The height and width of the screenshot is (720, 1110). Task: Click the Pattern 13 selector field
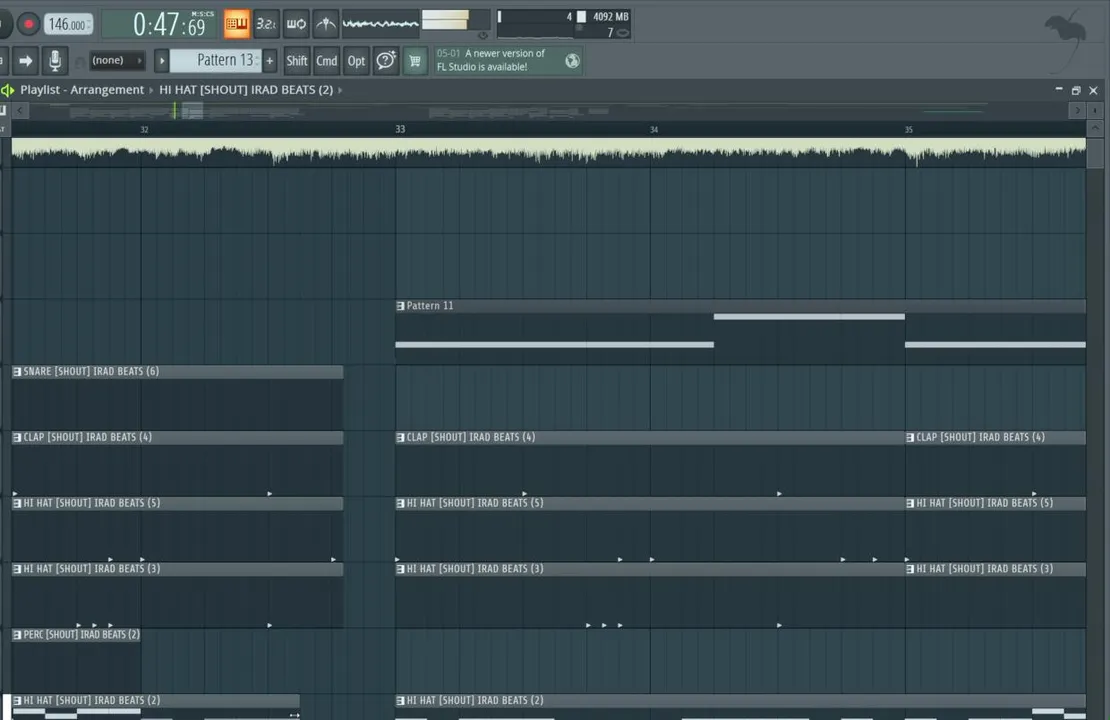216,61
